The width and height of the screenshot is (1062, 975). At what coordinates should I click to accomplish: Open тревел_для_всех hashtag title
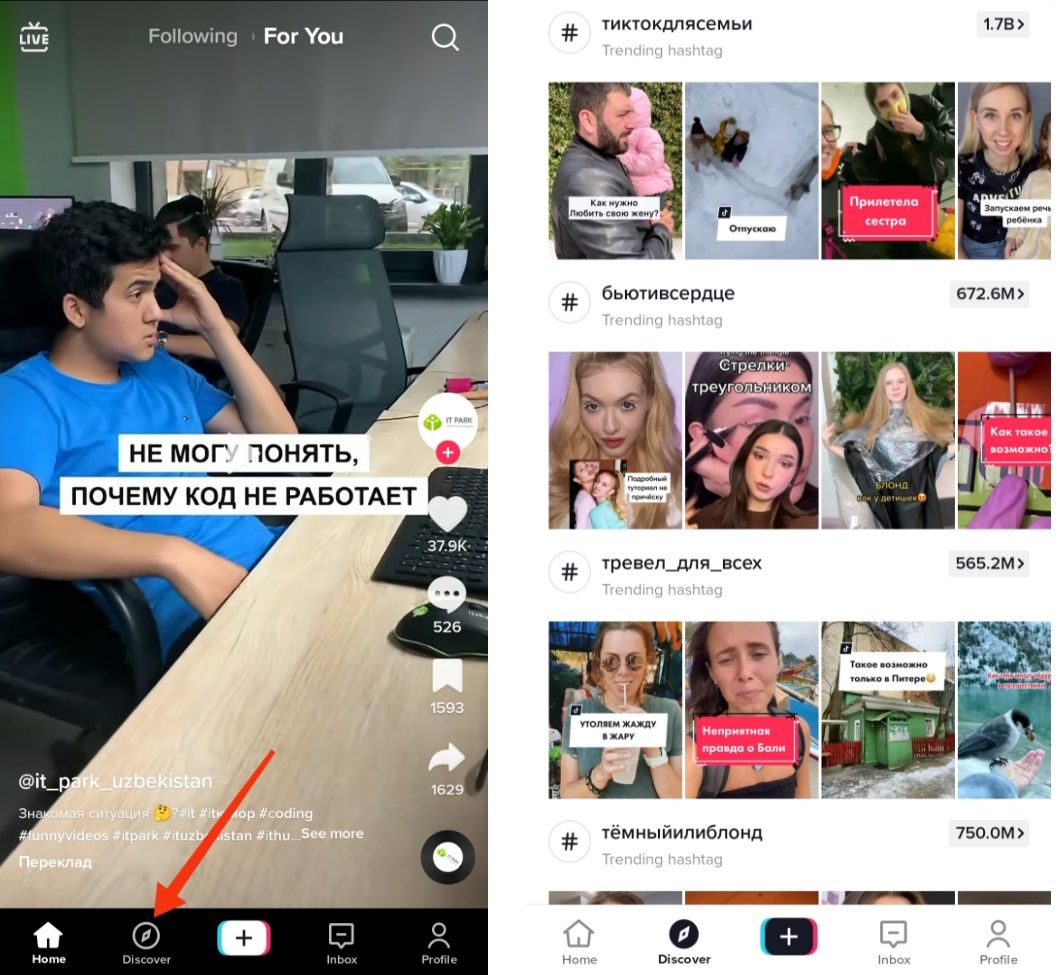coord(681,563)
